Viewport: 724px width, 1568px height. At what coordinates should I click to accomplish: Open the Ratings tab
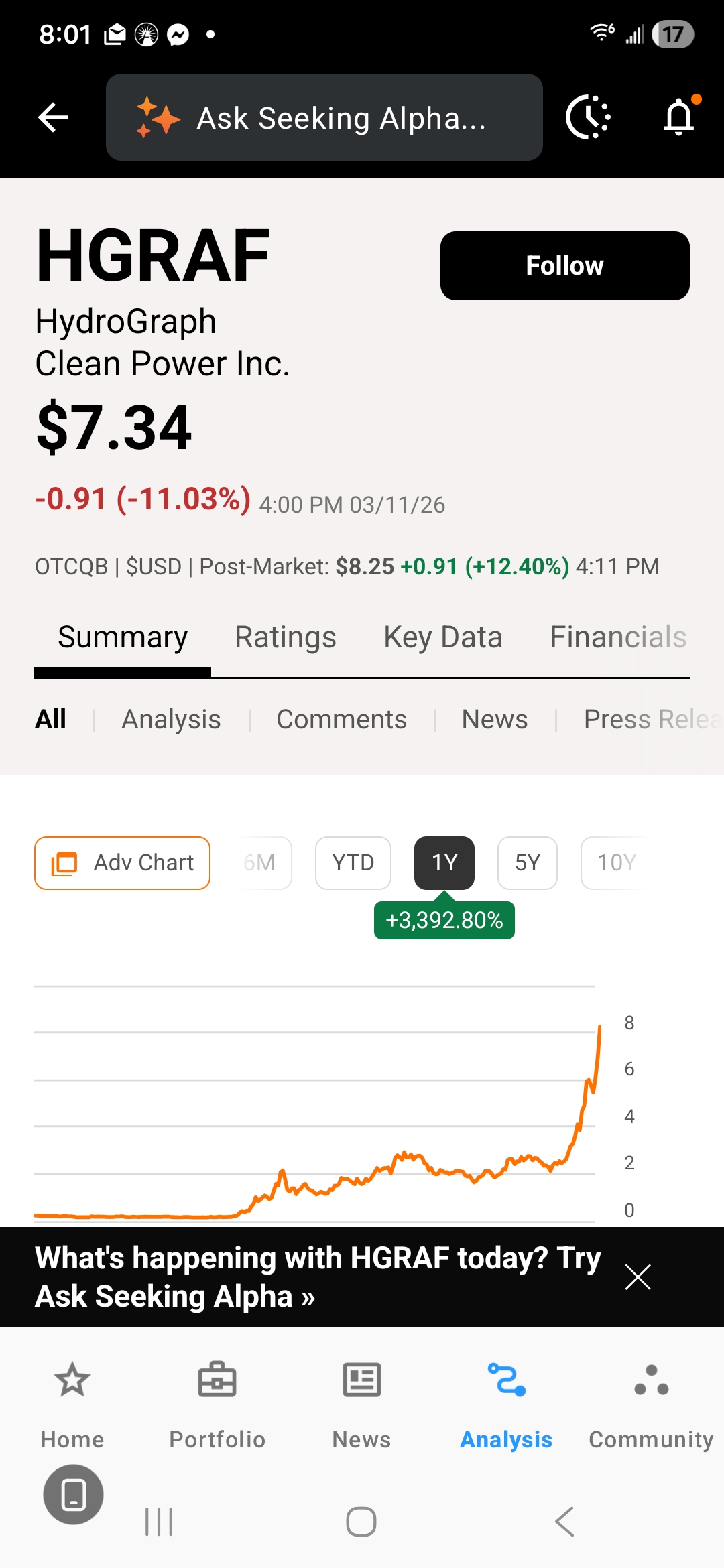pyautogui.click(x=286, y=637)
